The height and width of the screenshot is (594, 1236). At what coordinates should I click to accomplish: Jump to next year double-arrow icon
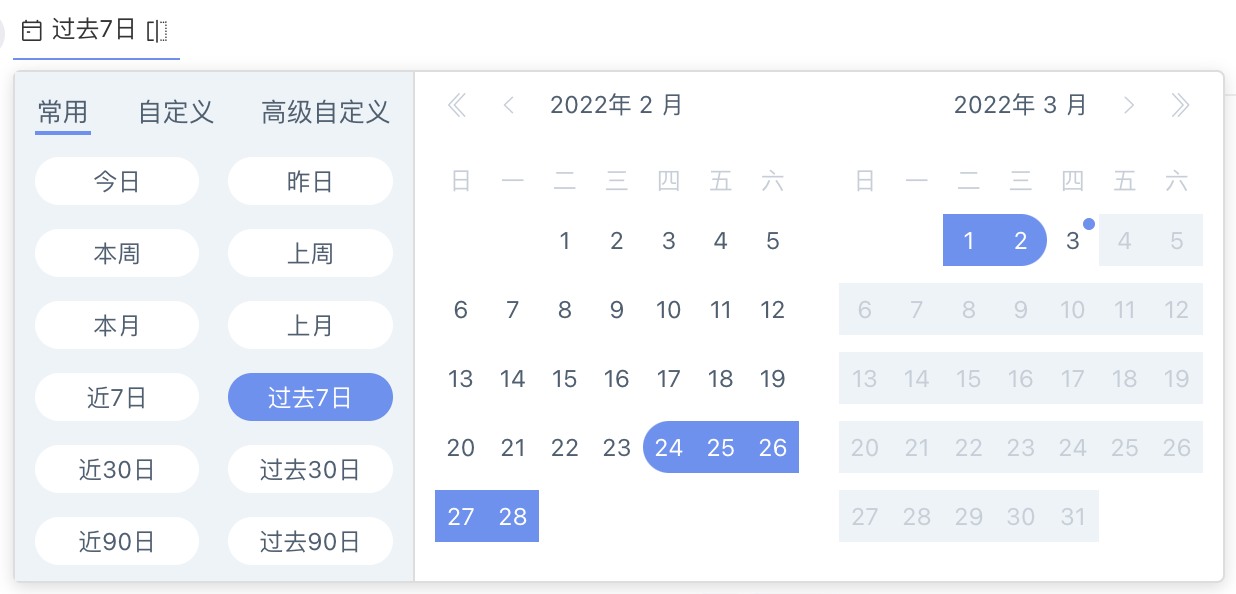click(1181, 105)
